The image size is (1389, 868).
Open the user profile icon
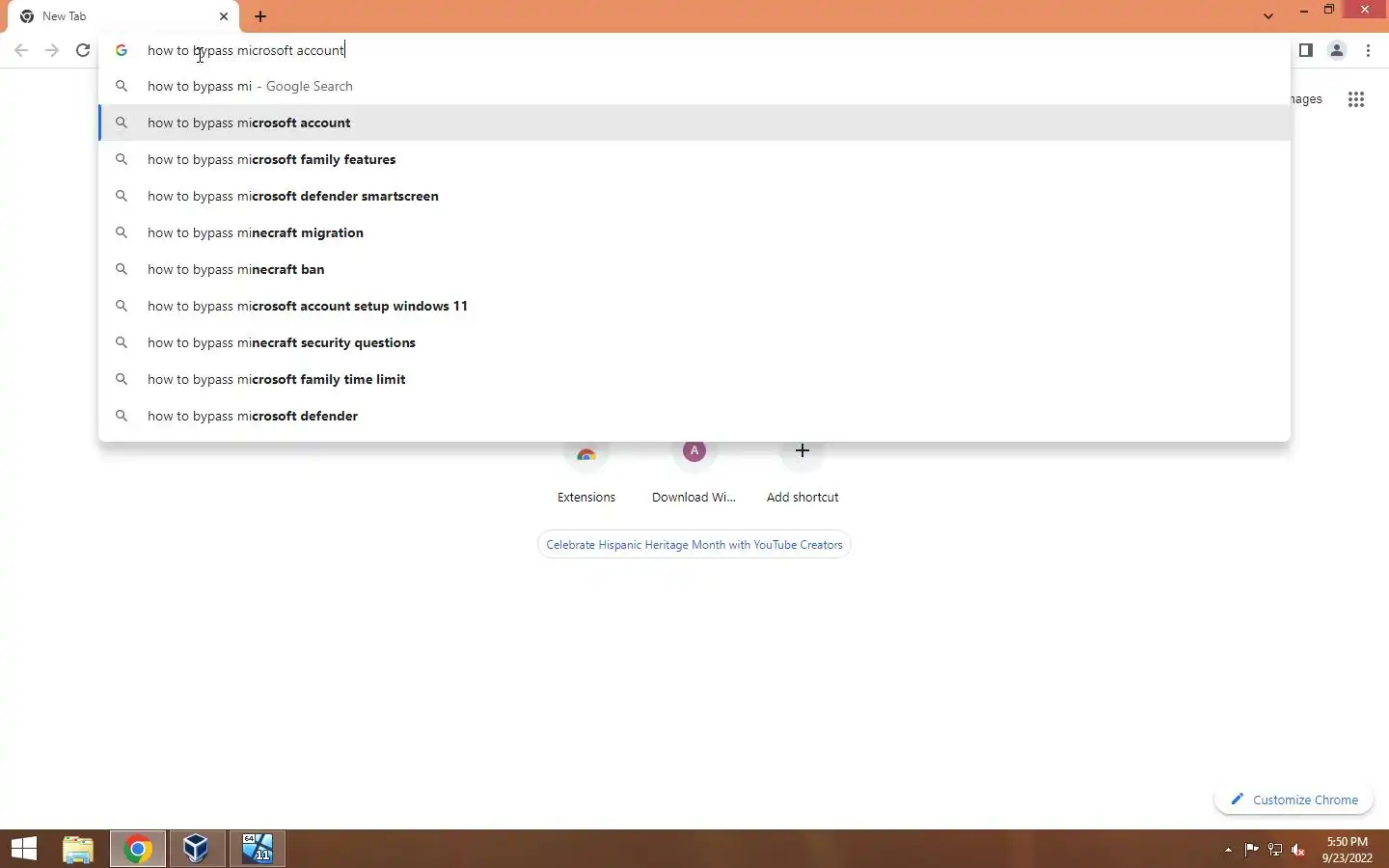pyautogui.click(x=1337, y=50)
